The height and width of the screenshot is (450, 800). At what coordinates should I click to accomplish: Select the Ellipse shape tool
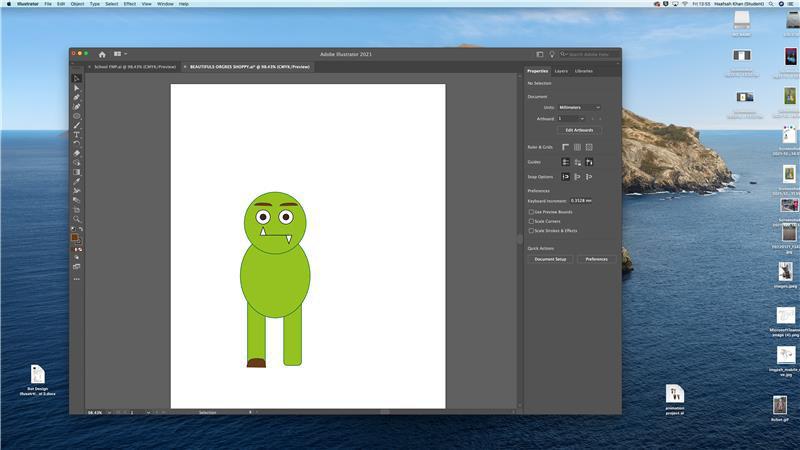(77, 116)
